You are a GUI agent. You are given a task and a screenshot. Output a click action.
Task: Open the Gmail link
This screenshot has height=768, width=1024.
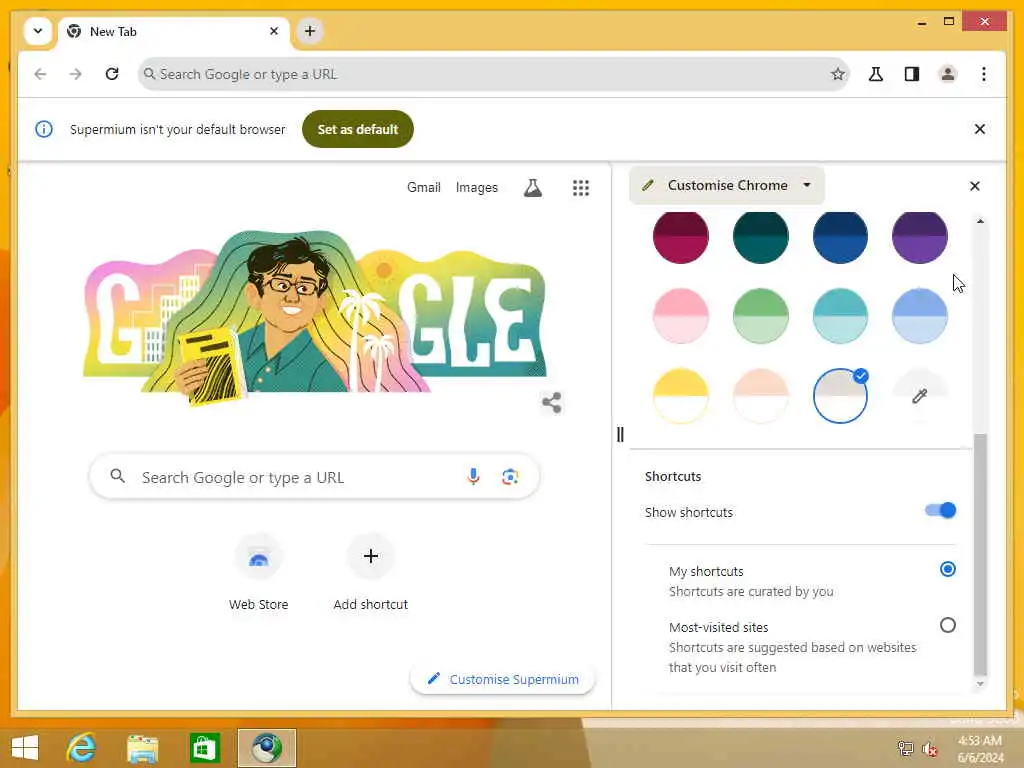424,187
